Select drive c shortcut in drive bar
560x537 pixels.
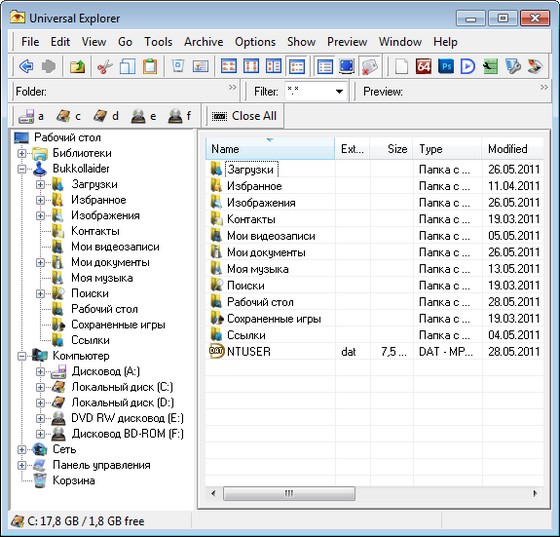click(68, 116)
